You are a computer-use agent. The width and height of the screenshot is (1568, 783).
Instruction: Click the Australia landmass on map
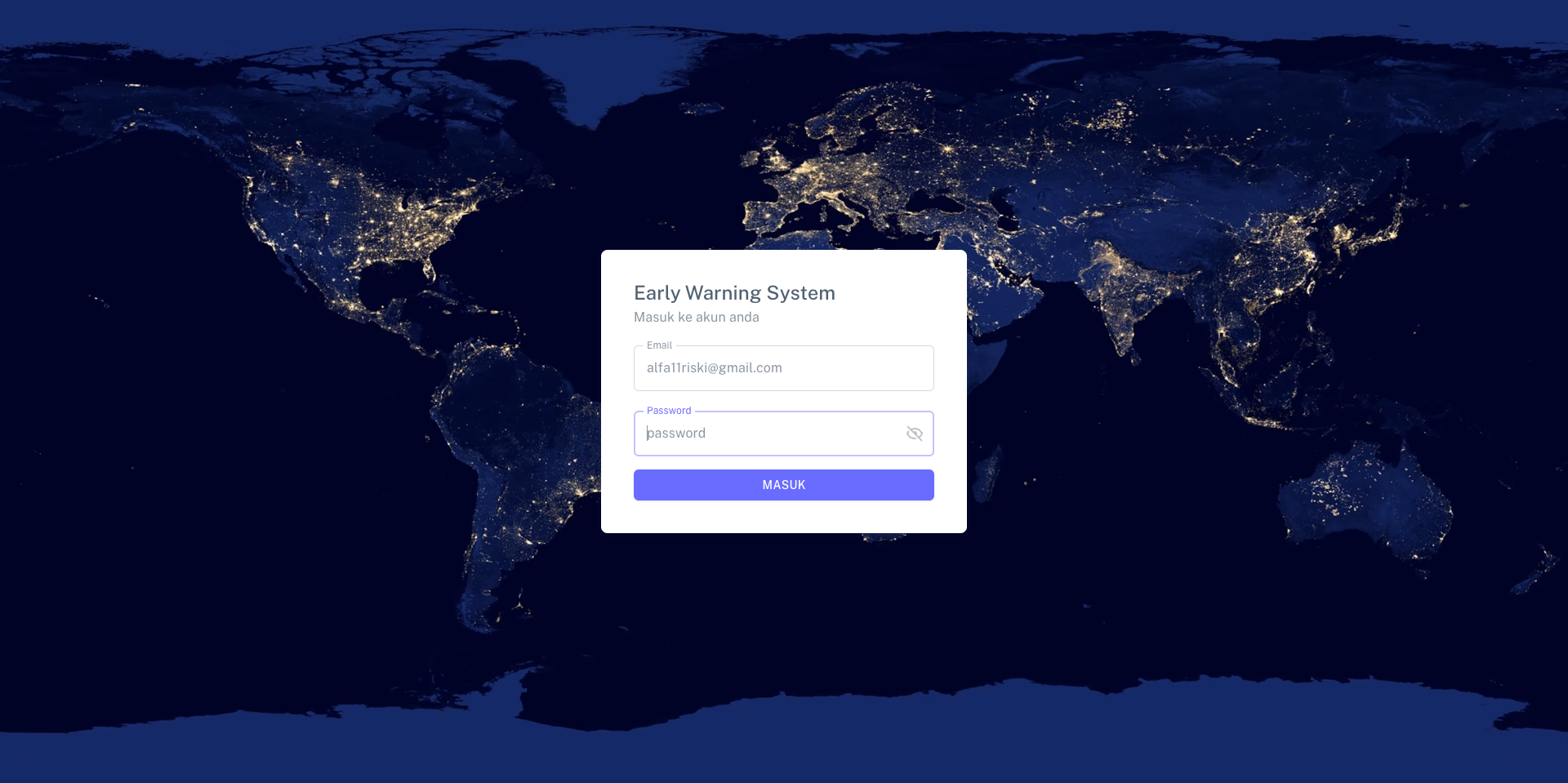[1364, 498]
